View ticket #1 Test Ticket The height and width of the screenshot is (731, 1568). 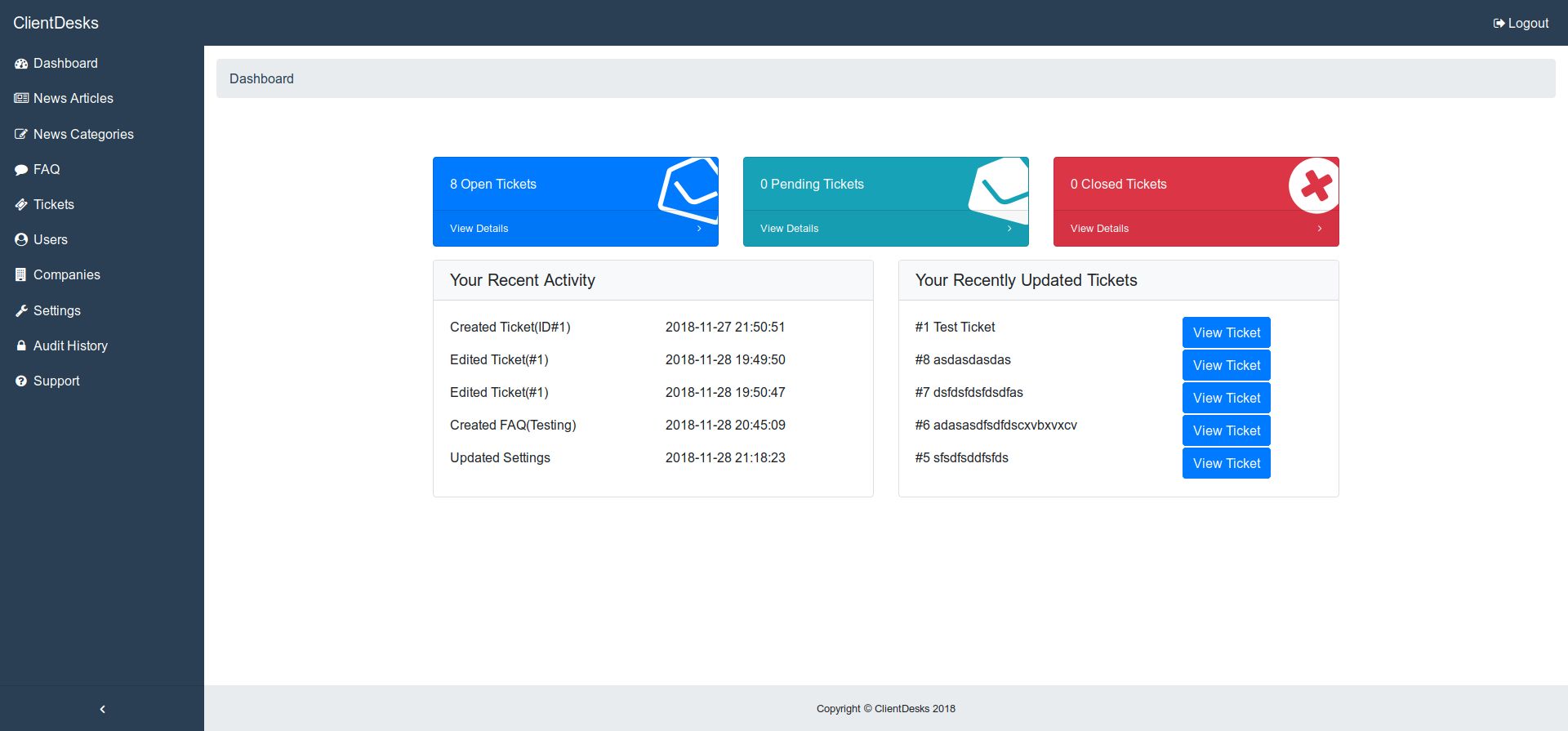[1226, 332]
